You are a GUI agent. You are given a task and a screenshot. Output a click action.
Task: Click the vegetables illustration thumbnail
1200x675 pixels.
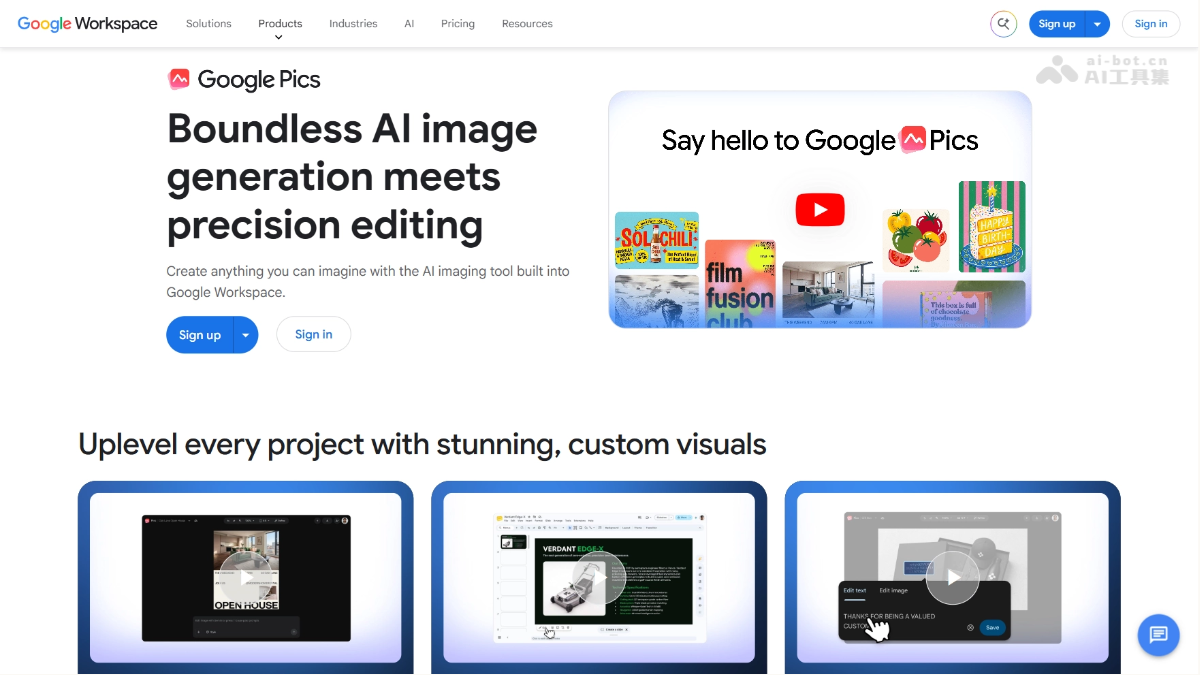pyautogui.click(x=916, y=241)
